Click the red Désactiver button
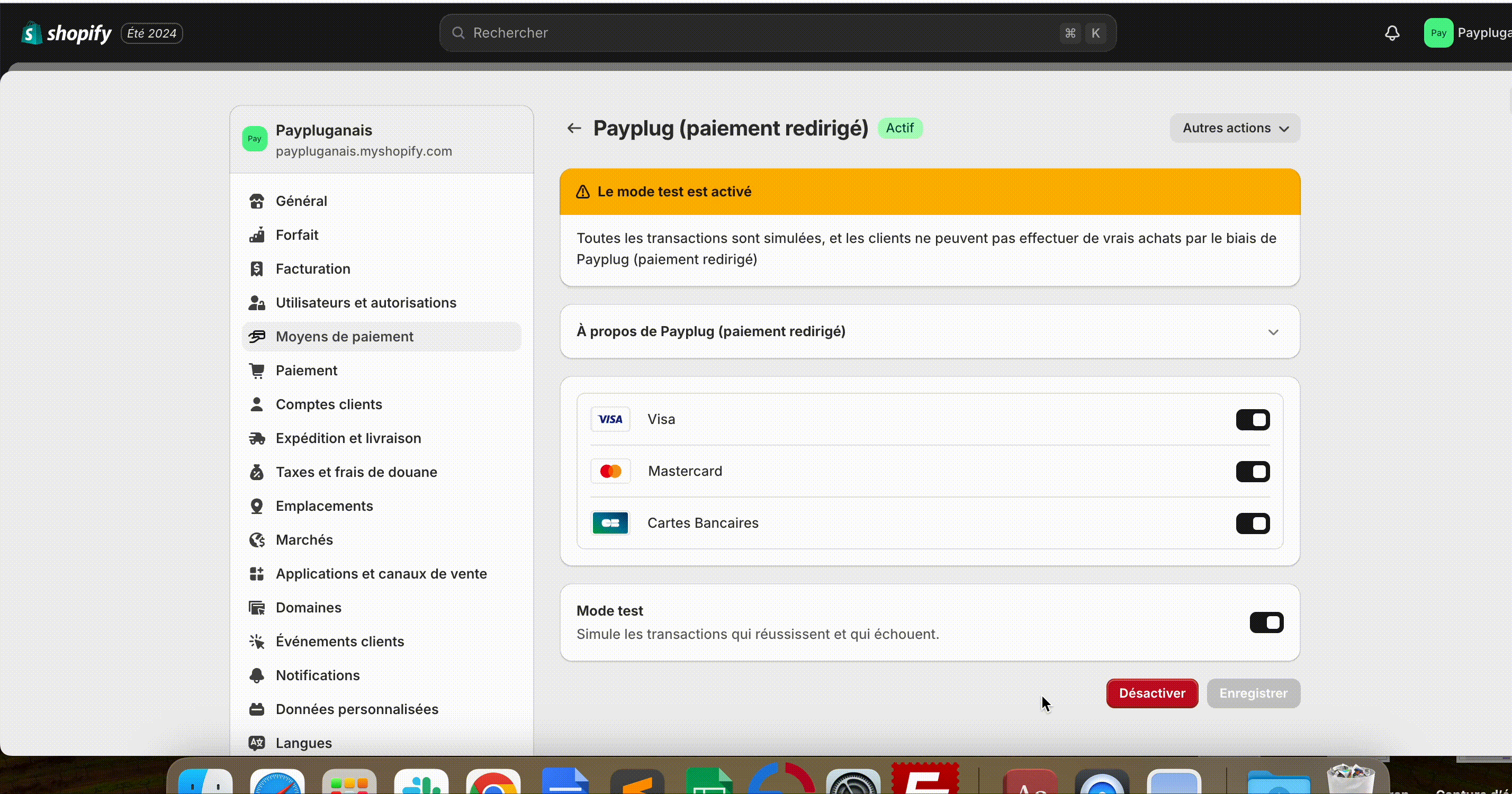The height and width of the screenshot is (794, 1512). (x=1151, y=693)
